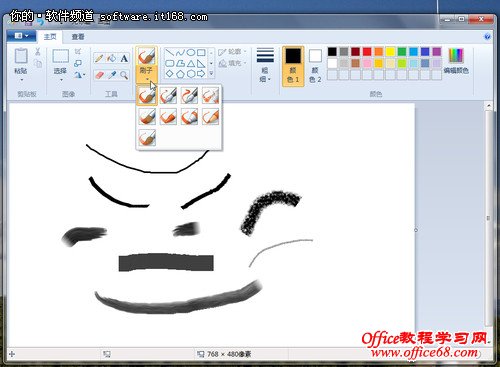
Task: Click the 刷子 (Brushes) main button
Action: tap(146, 61)
